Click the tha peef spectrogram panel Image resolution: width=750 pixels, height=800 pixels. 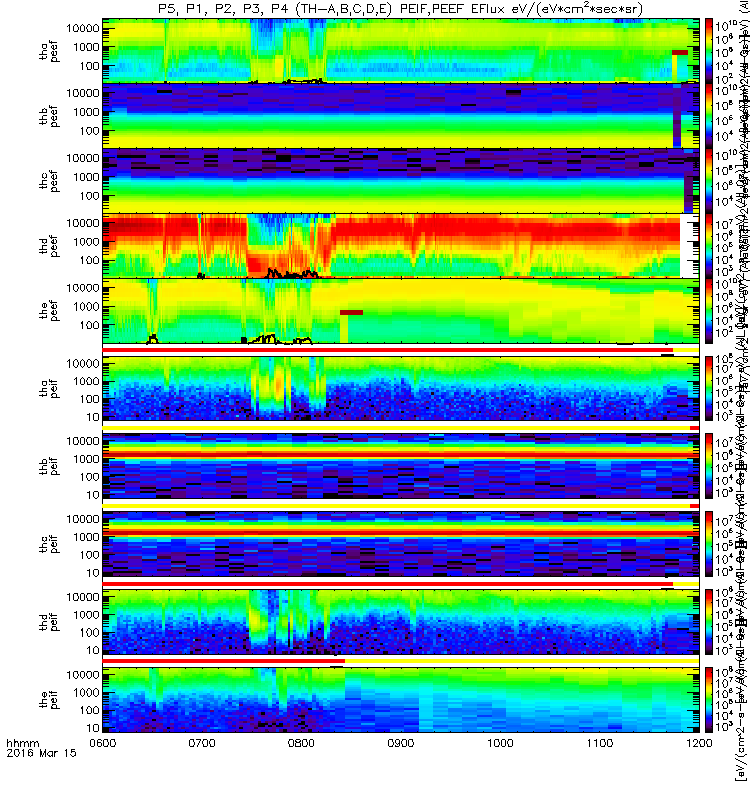pos(401,51)
